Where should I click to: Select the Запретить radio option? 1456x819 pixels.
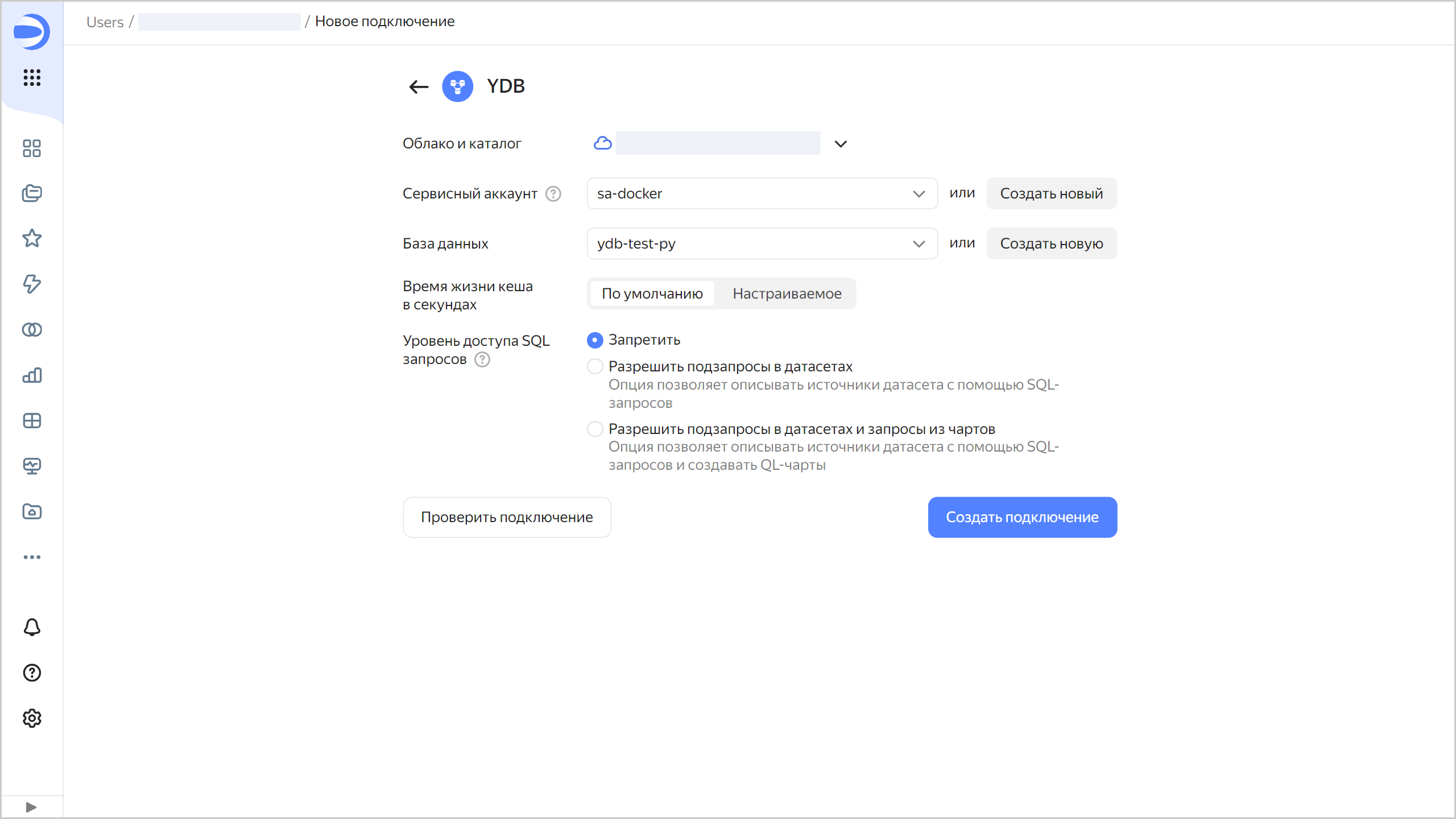(x=595, y=340)
